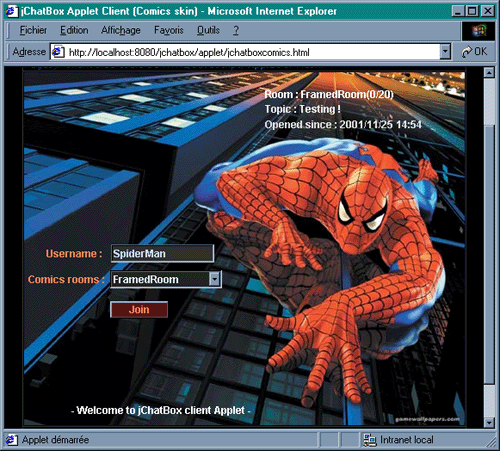Viewport: 500px width, 451px height.
Task: Open the Affichage menu
Action: (121, 30)
